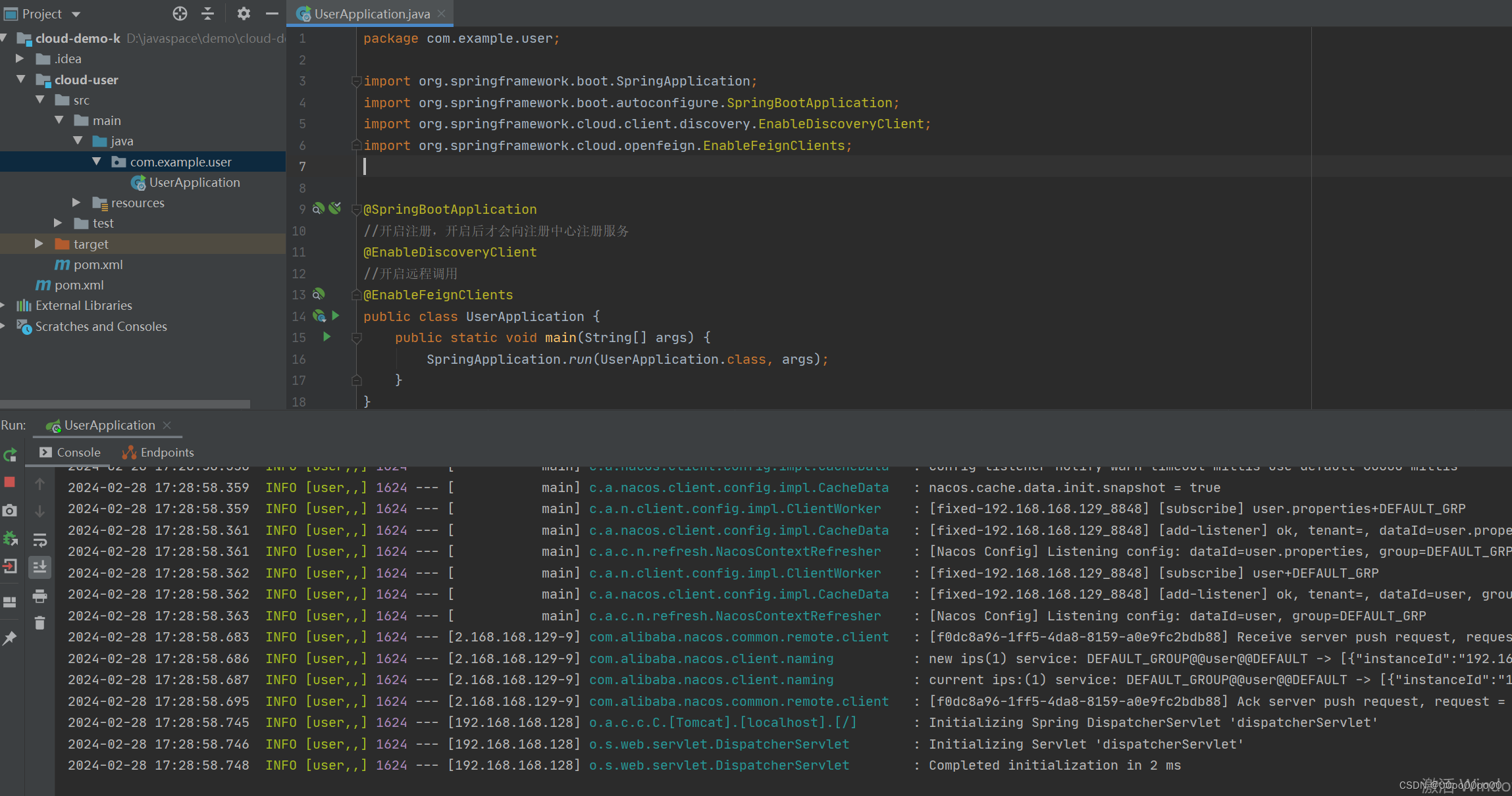The image size is (1512, 796).
Task: Open Project panel settings gear
Action: pyautogui.click(x=244, y=13)
